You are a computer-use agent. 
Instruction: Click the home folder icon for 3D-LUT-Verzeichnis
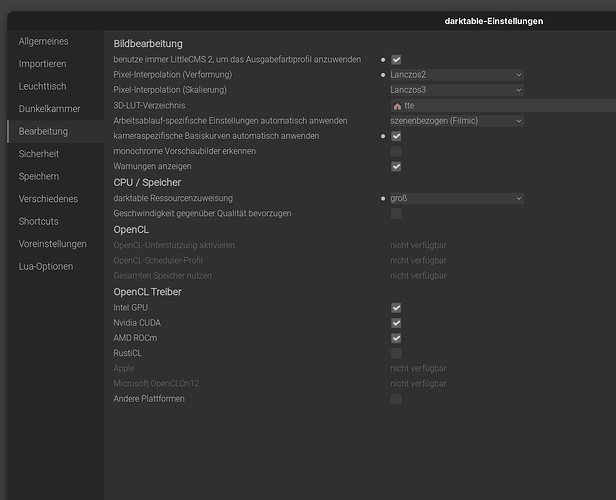397,106
